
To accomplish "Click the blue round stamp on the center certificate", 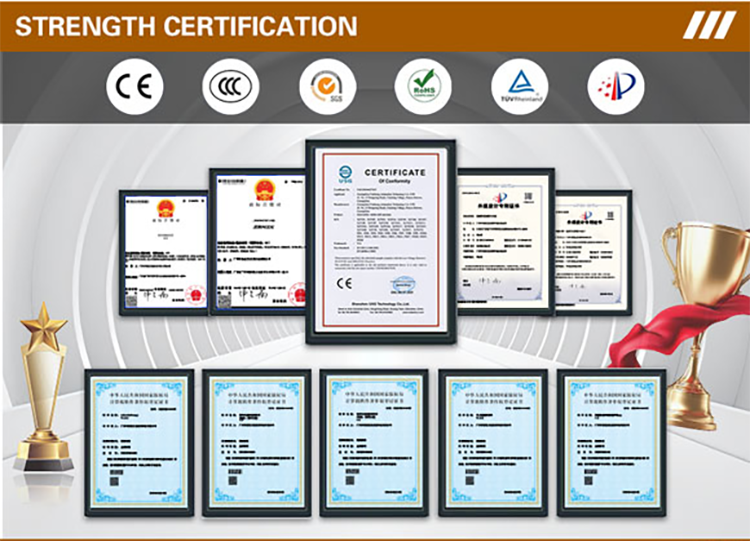I will pyautogui.click(x=404, y=284).
